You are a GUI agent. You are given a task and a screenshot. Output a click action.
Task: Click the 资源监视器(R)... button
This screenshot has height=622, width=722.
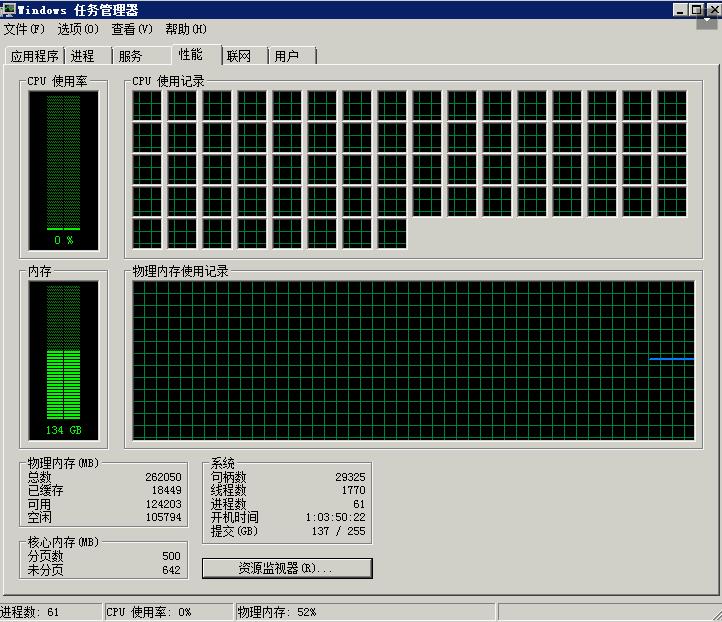coord(287,568)
